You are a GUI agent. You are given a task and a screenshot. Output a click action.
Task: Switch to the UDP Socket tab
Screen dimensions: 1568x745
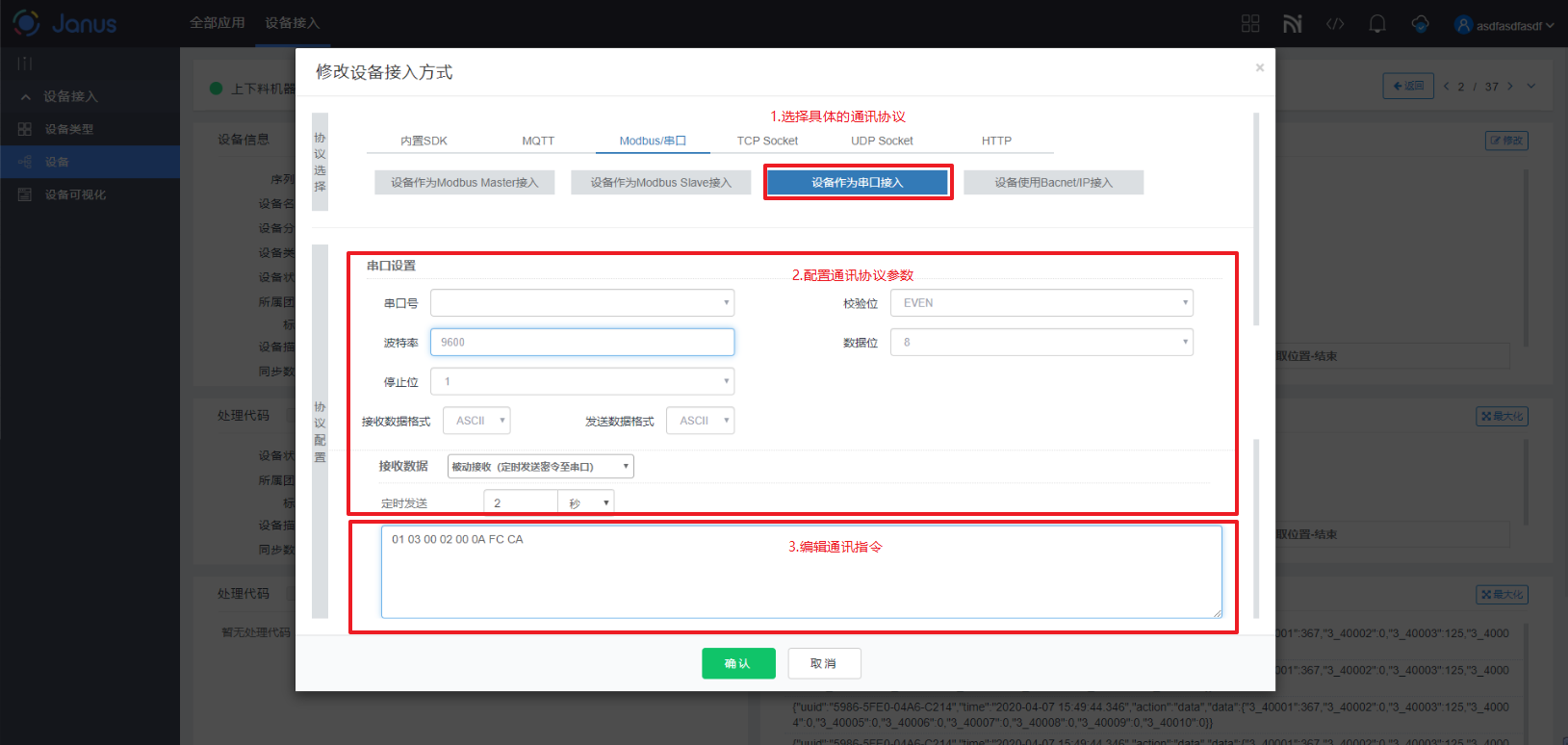(x=882, y=141)
